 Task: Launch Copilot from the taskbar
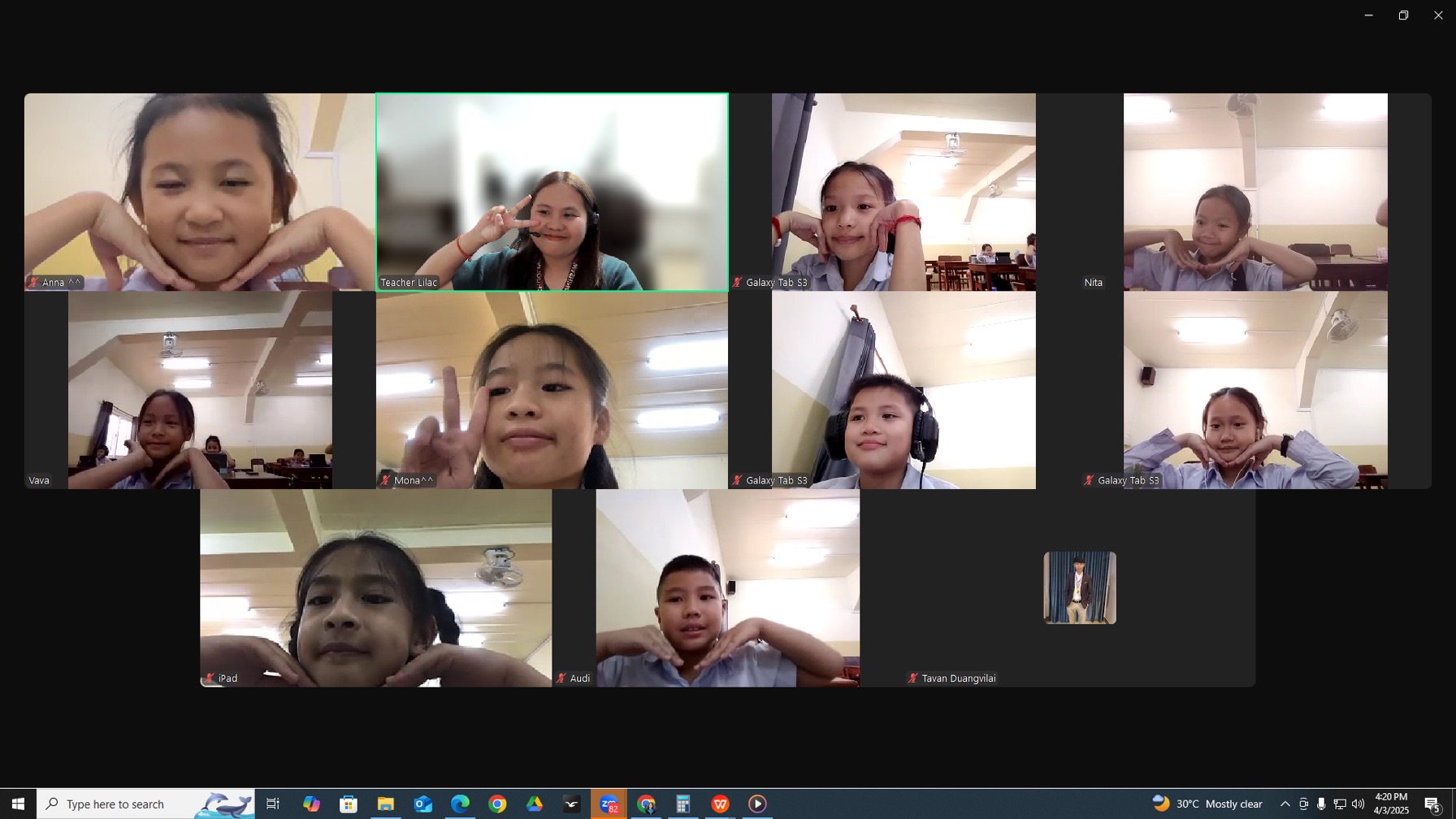pos(311,804)
